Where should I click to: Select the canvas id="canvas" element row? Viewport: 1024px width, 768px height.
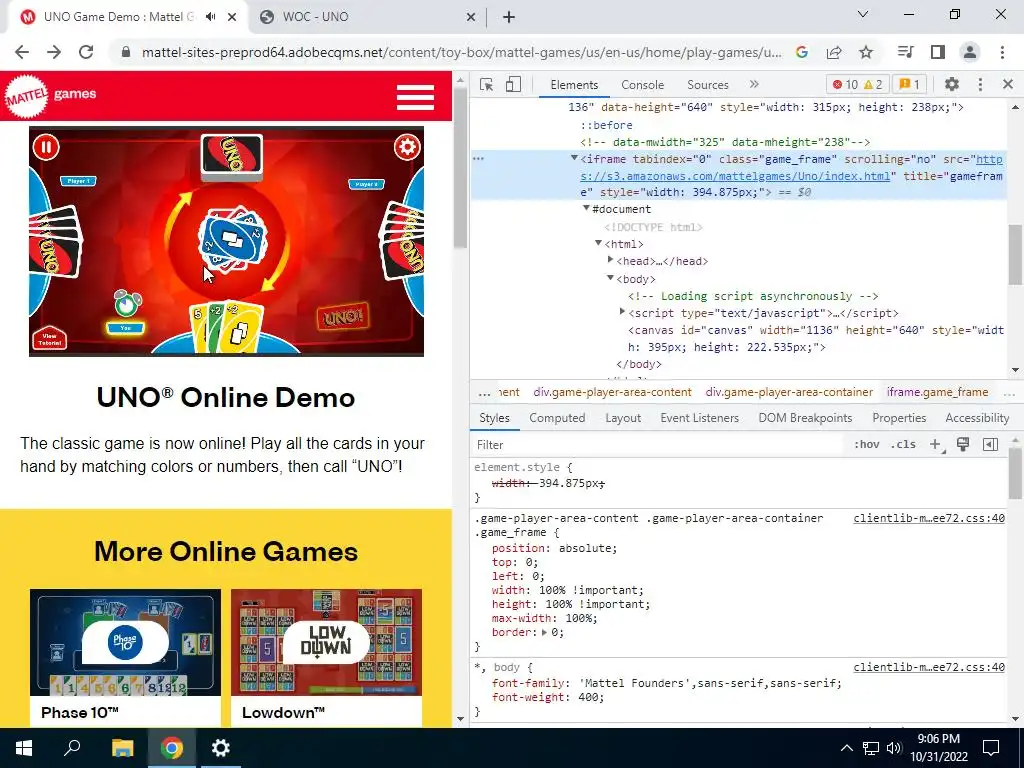point(816,339)
